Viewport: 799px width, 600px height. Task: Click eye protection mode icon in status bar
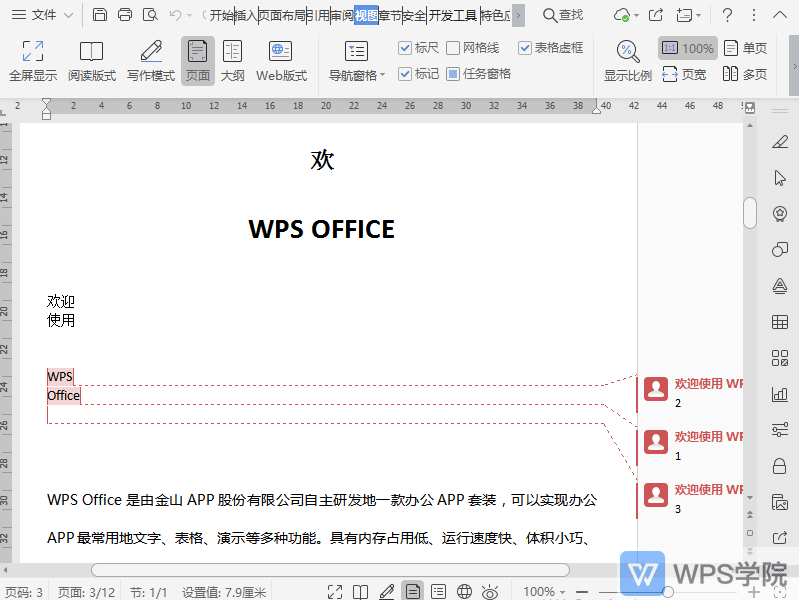pyautogui.click(x=490, y=592)
